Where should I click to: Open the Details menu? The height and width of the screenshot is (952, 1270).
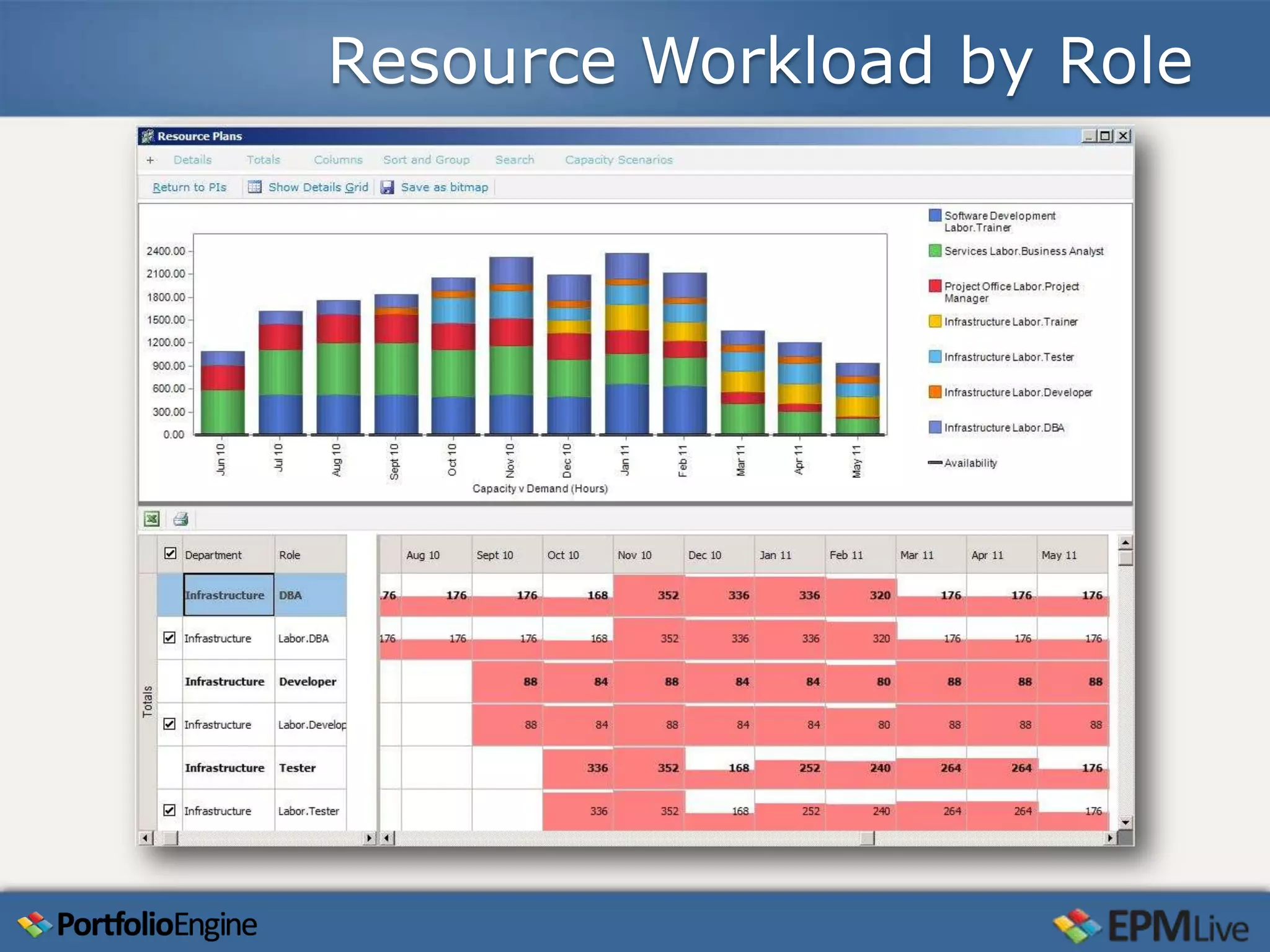click(x=192, y=160)
